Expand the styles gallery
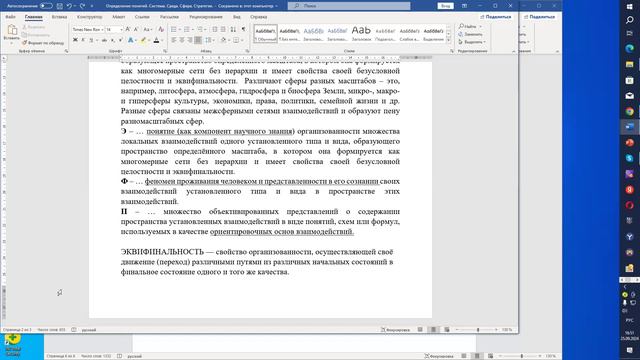 (x=449, y=40)
